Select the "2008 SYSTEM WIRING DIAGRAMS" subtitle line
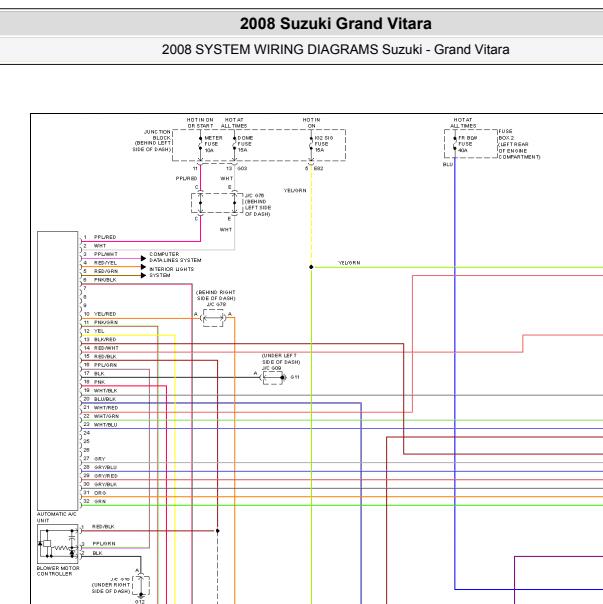This screenshot has width=603, height=604. [335, 50]
